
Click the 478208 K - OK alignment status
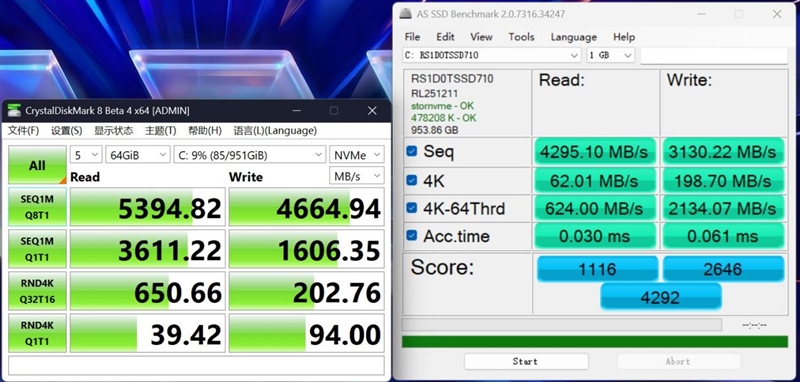tap(444, 118)
